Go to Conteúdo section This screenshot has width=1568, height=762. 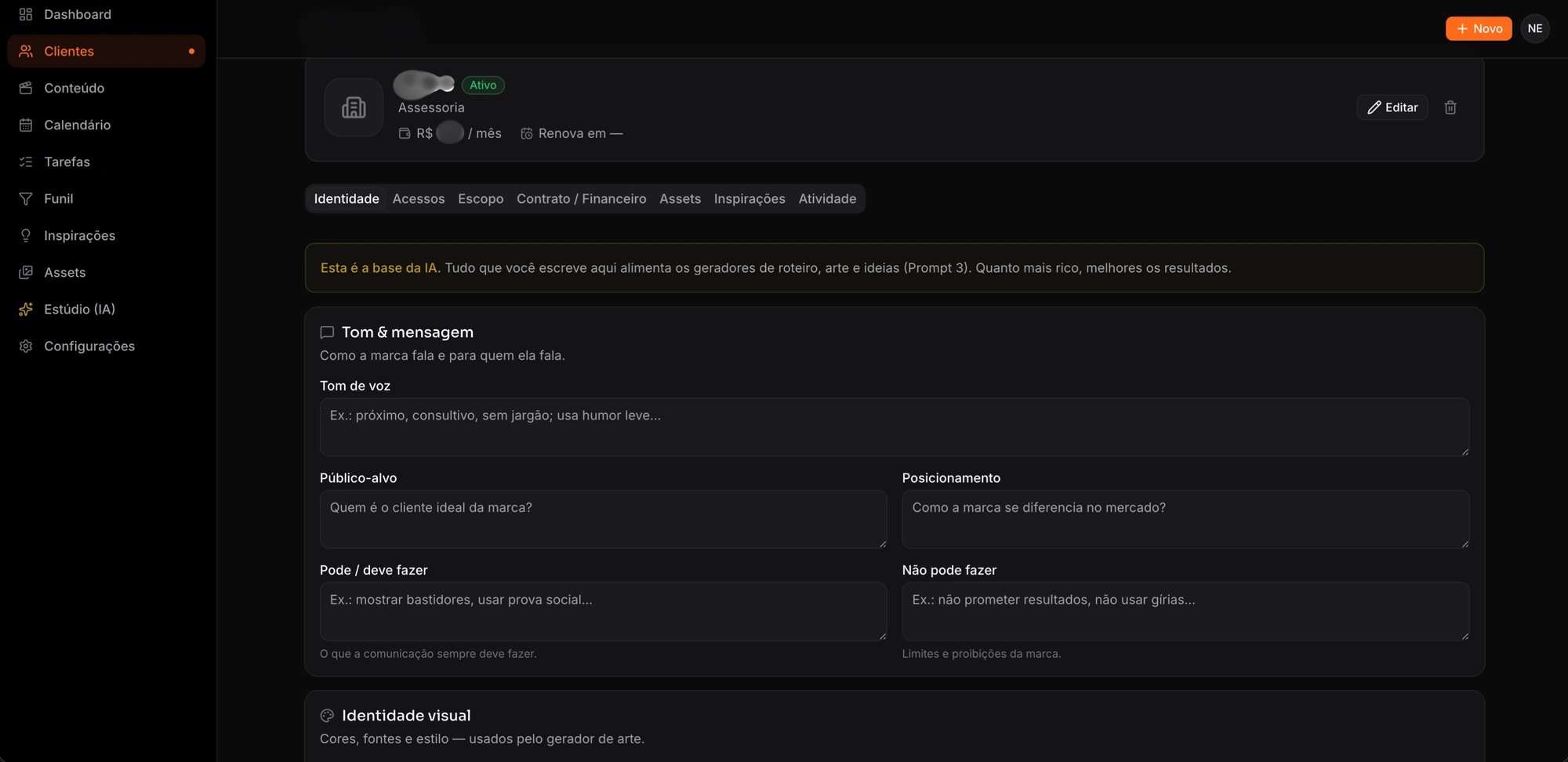coord(107,88)
